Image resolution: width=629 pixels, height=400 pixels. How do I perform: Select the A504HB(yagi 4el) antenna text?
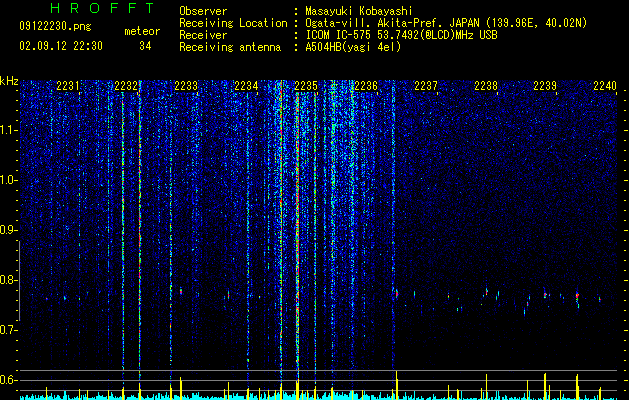pos(353,47)
